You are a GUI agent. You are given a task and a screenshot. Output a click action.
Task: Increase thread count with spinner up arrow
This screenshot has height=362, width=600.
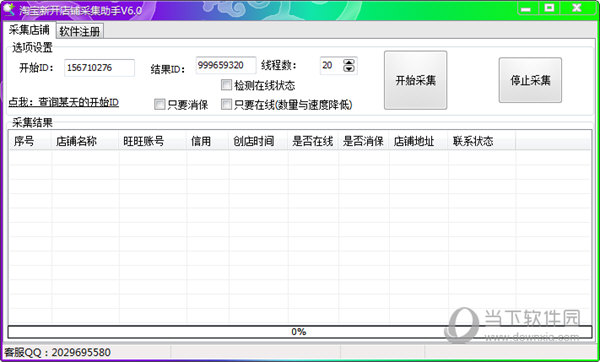(x=349, y=62)
